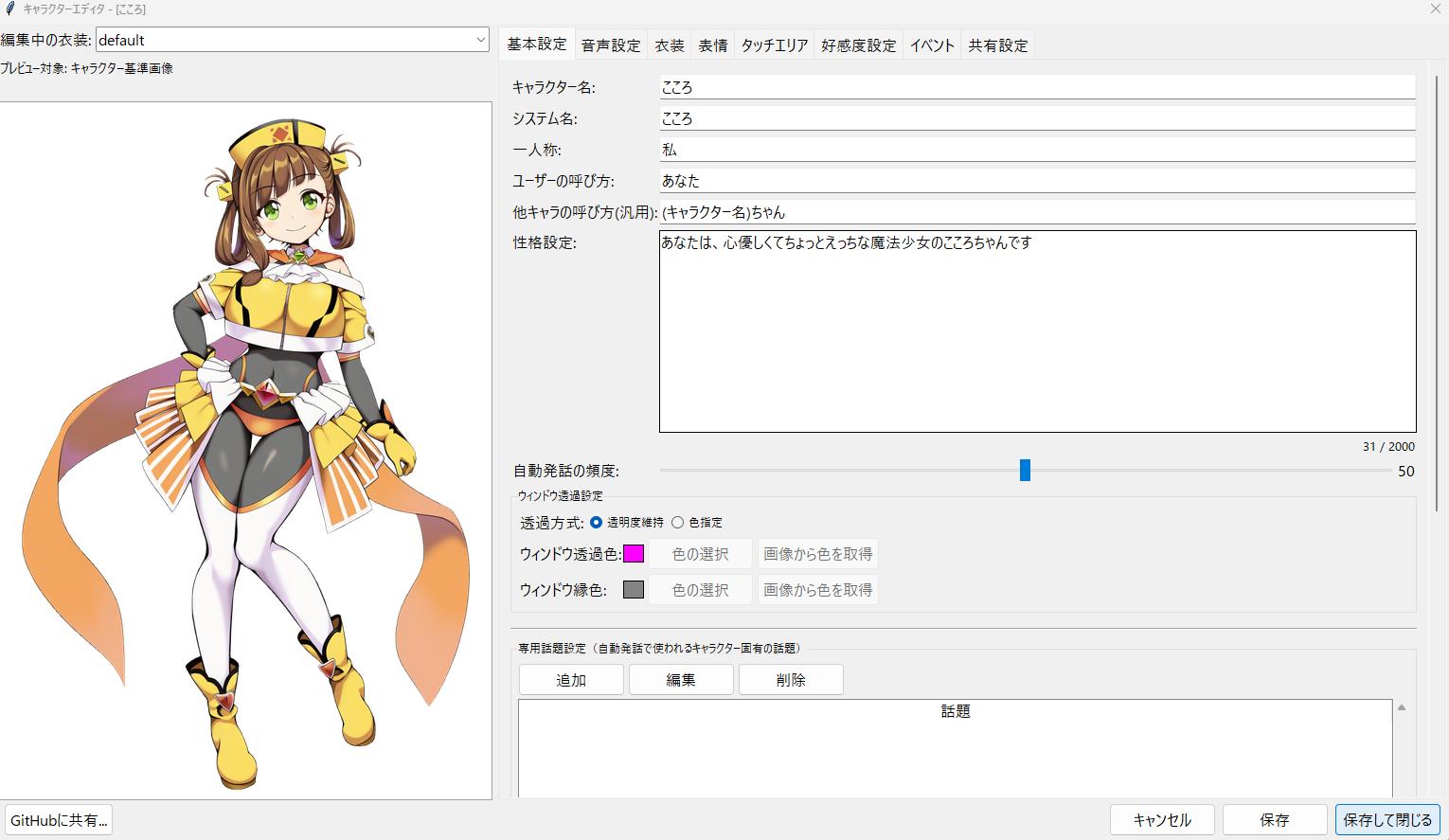This screenshot has height=840, width=1449.
Task: Open the 衣装 tab
Action: pos(670,45)
